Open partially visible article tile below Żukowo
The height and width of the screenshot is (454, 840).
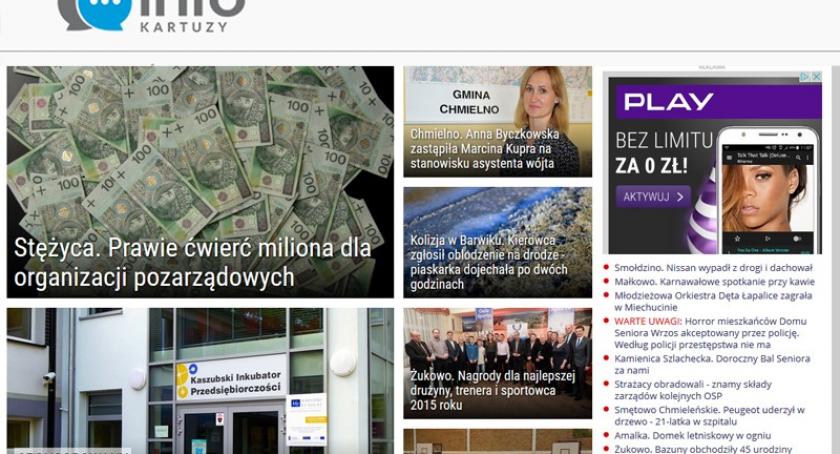498,441
